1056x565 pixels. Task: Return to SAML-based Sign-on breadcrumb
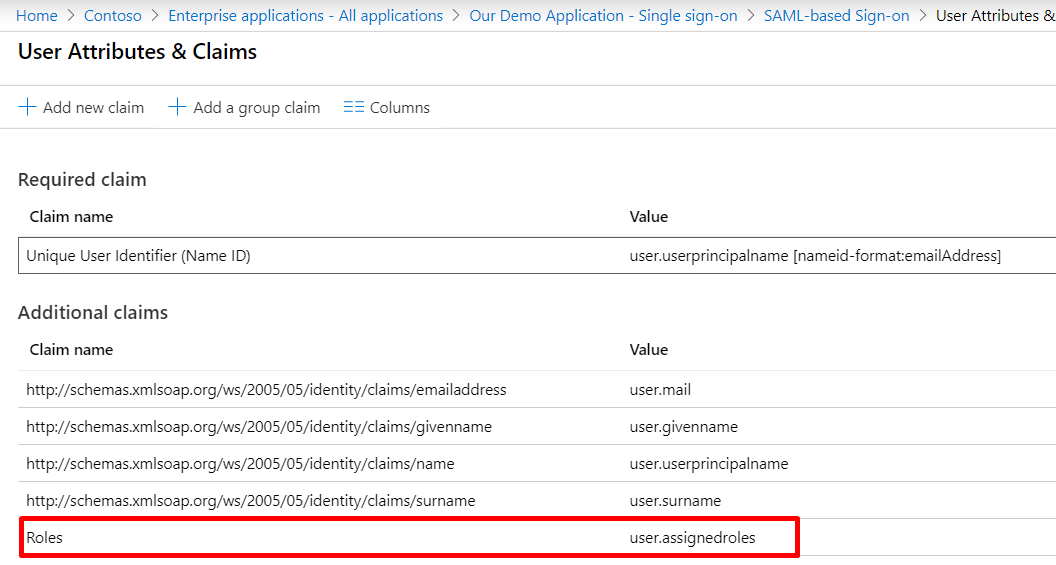(836, 16)
